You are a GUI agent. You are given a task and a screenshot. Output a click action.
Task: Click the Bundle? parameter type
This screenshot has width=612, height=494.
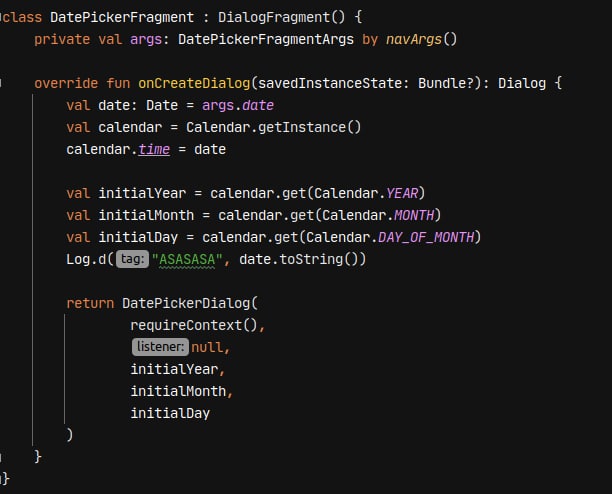(445, 83)
